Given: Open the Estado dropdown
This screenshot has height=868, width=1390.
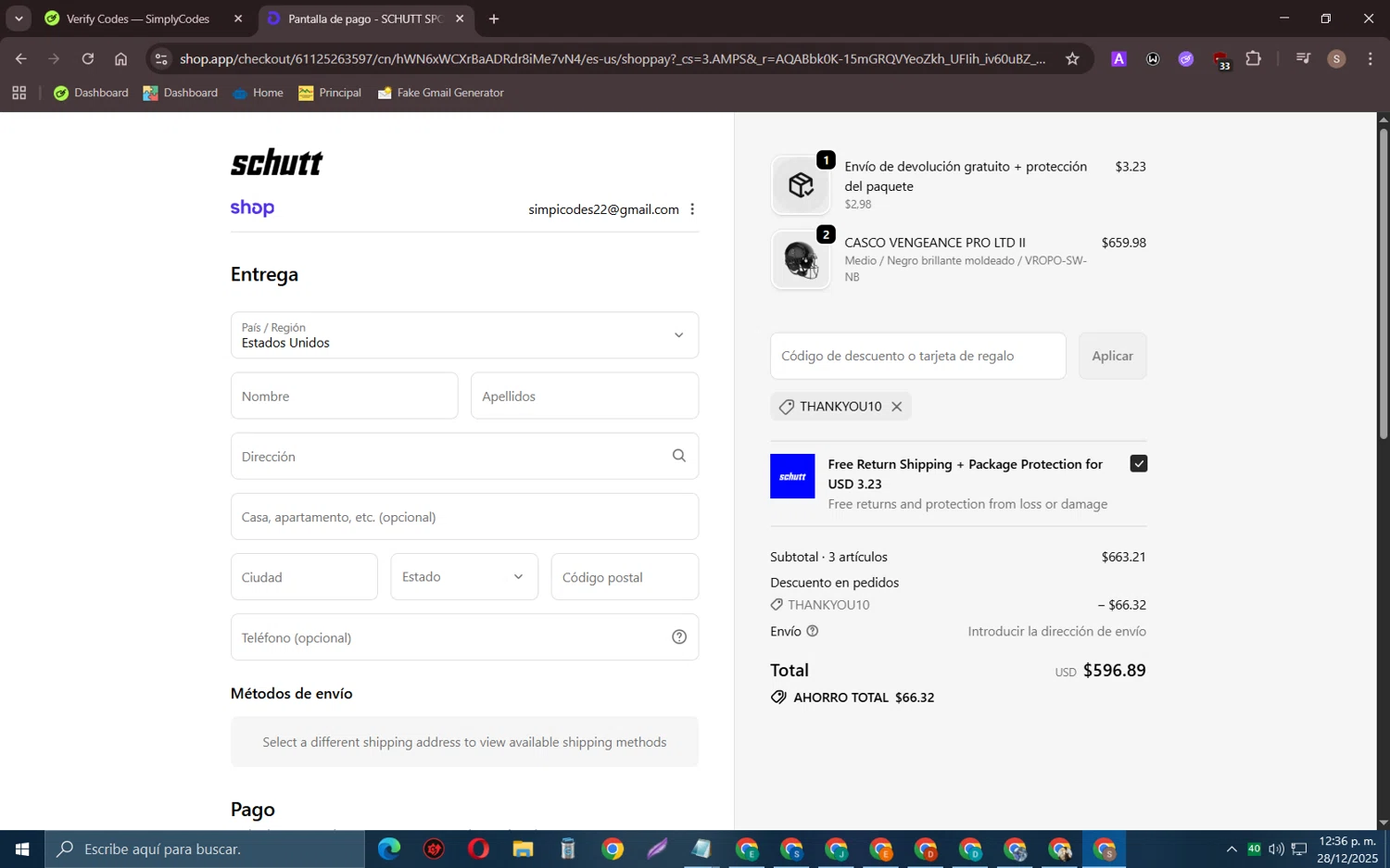Looking at the screenshot, I should (x=464, y=577).
